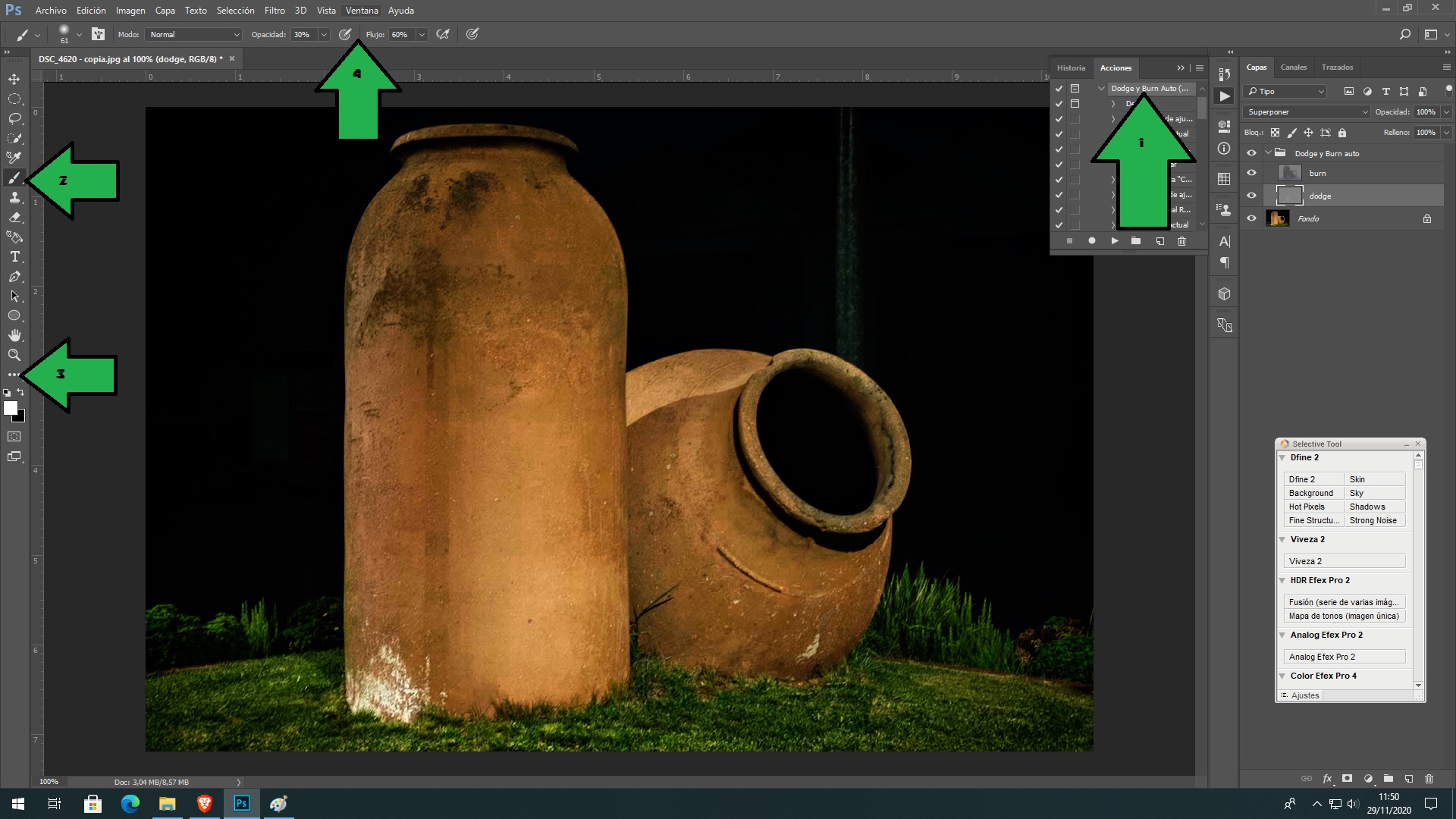Hide the Dodge y Burn auto group
Image resolution: width=1456 pixels, height=819 pixels.
click(1251, 153)
